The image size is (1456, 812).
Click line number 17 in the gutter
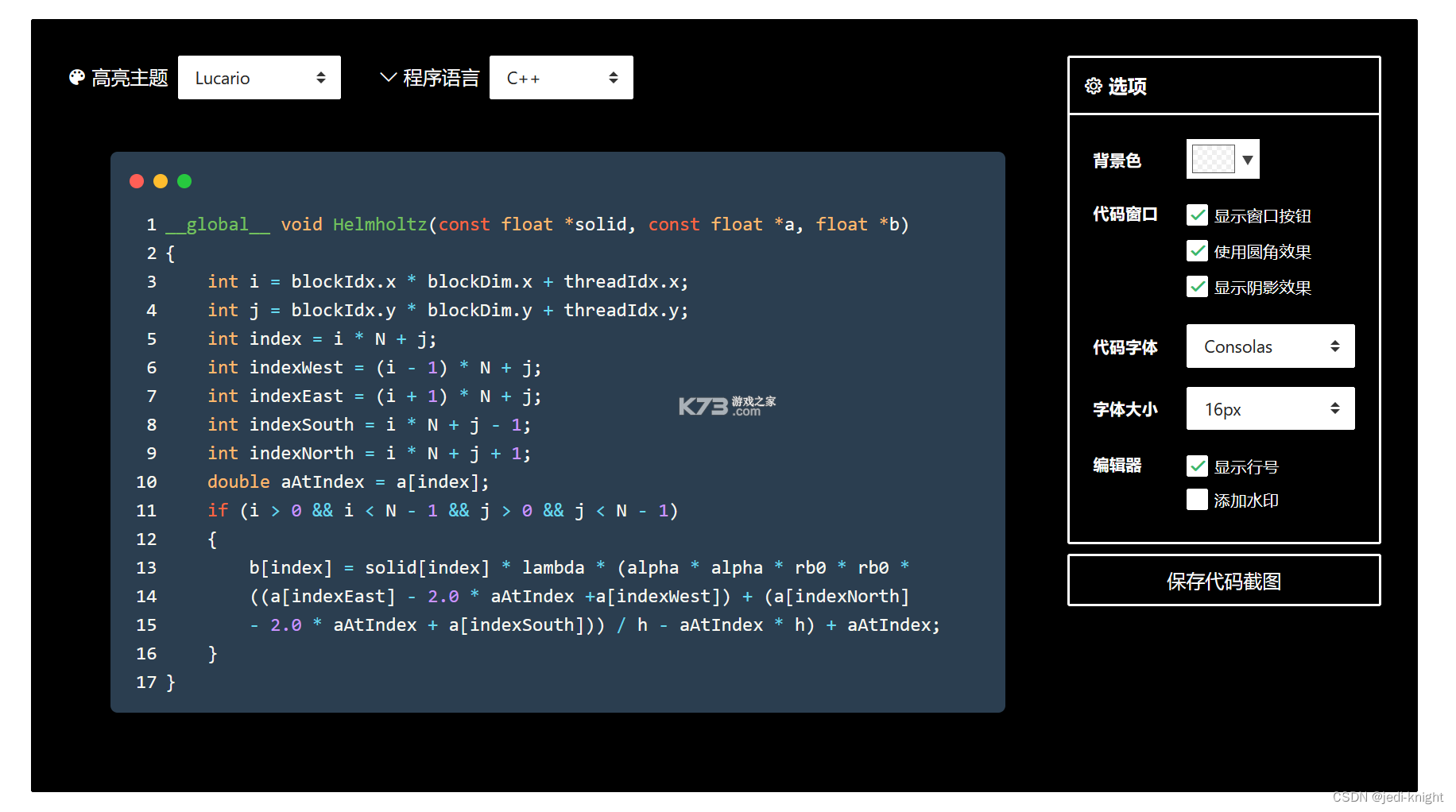tap(146, 682)
